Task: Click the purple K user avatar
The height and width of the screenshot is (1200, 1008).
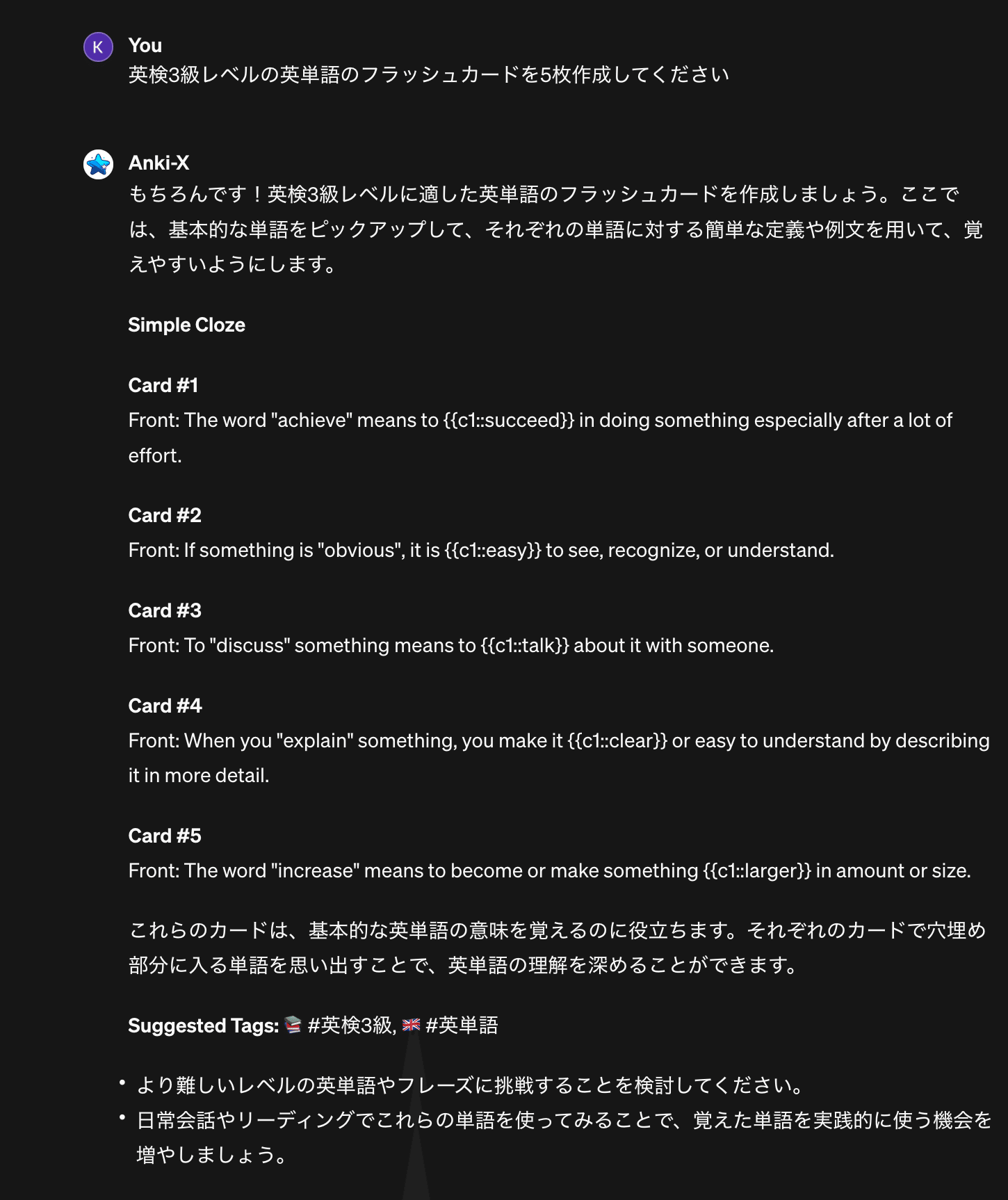Action: [x=98, y=47]
